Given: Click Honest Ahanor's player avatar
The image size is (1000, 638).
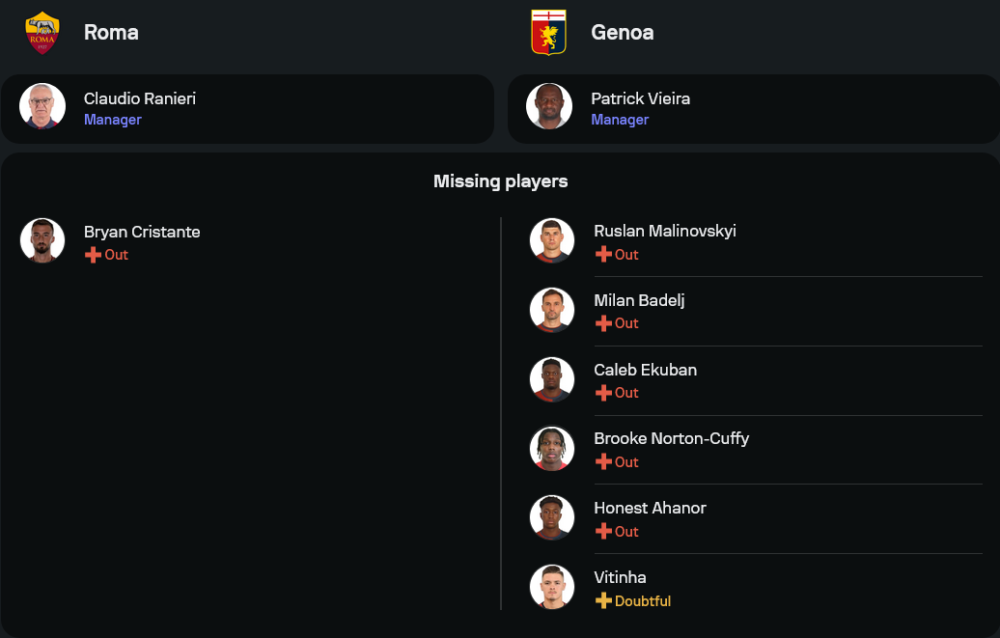Looking at the screenshot, I should pyautogui.click(x=552, y=518).
